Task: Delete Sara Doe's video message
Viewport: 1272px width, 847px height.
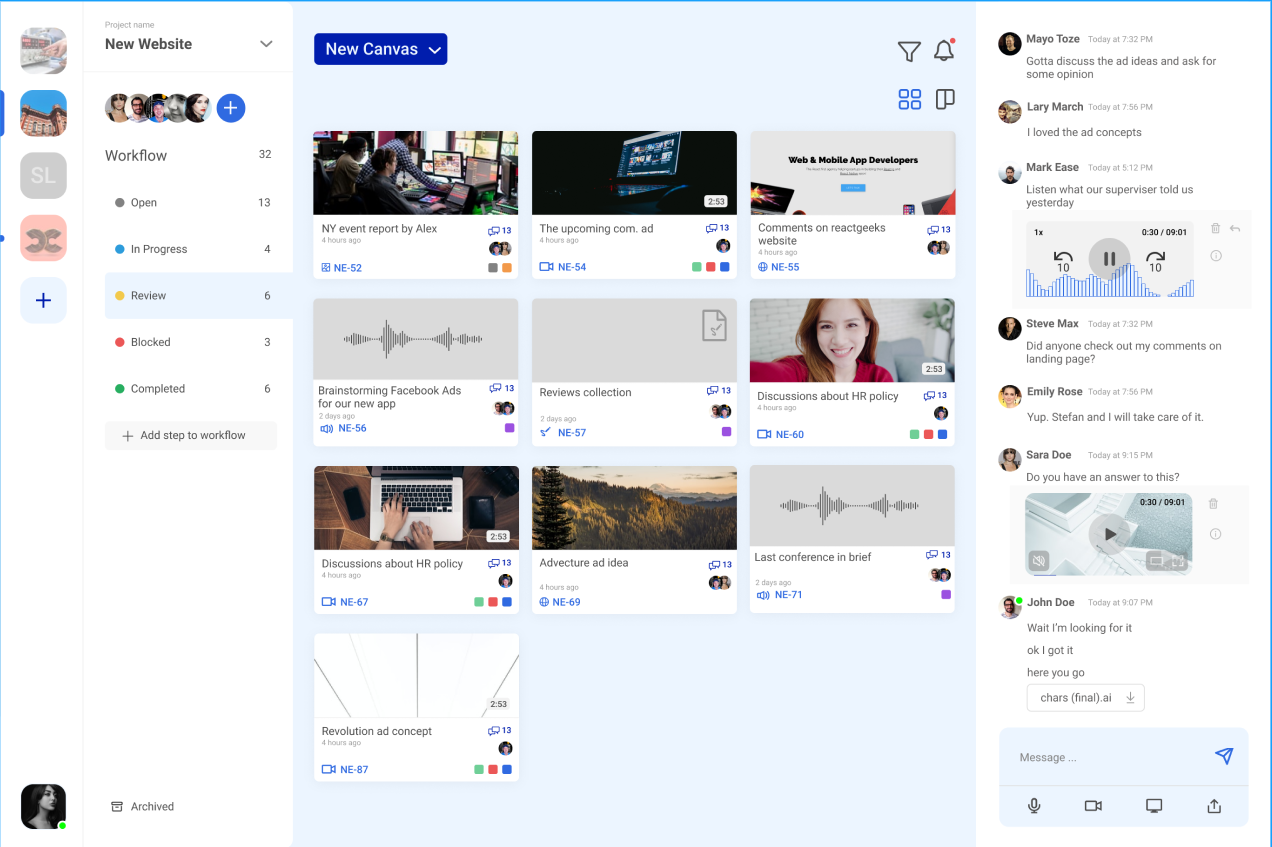Action: [x=1213, y=504]
